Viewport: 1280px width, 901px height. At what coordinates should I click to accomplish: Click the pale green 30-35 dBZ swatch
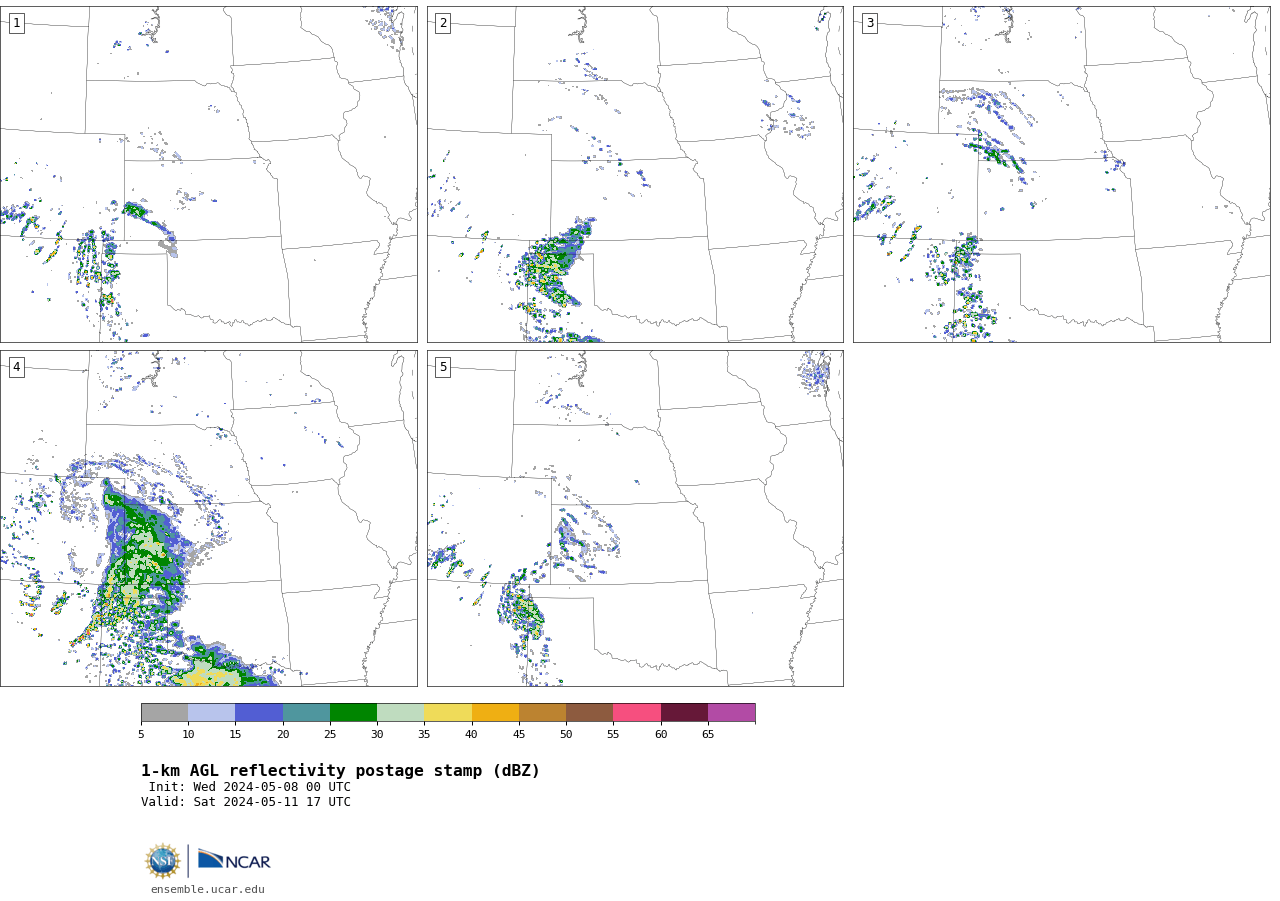click(x=400, y=712)
